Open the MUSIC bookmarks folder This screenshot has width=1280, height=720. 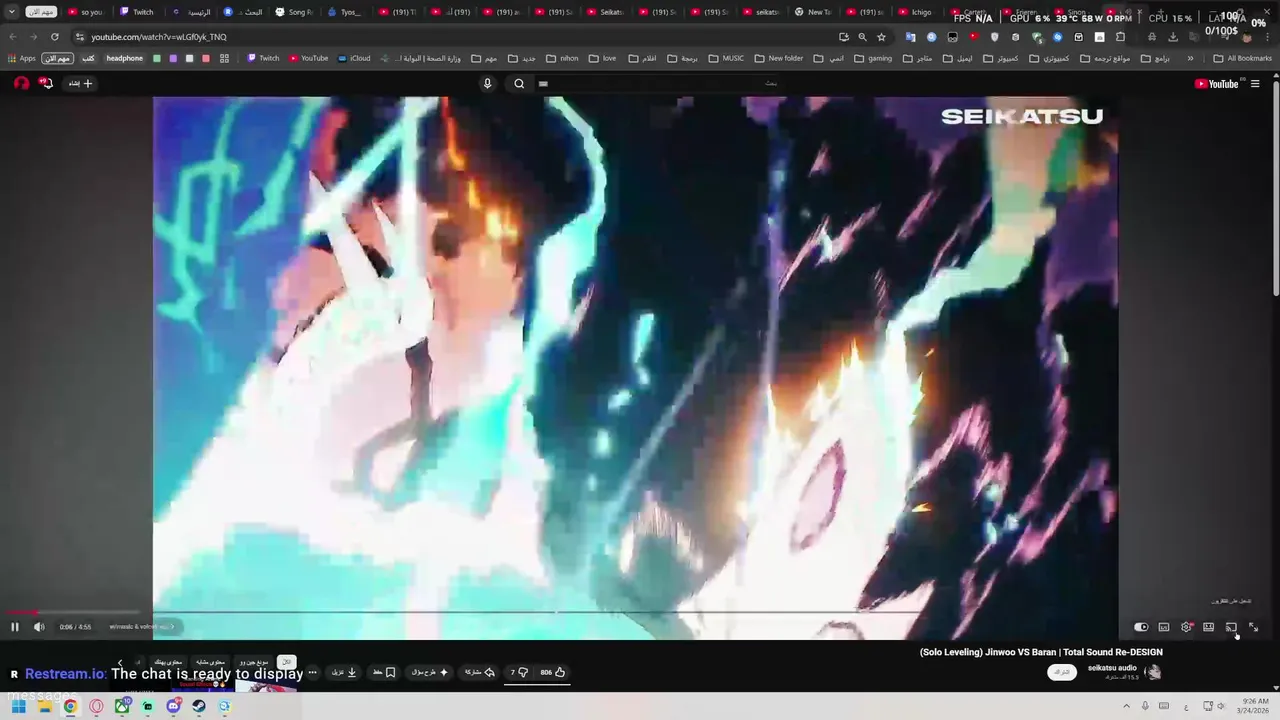[x=726, y=58]
